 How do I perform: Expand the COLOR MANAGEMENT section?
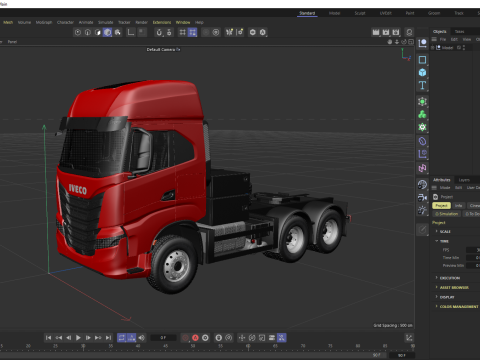coord(437,306)
